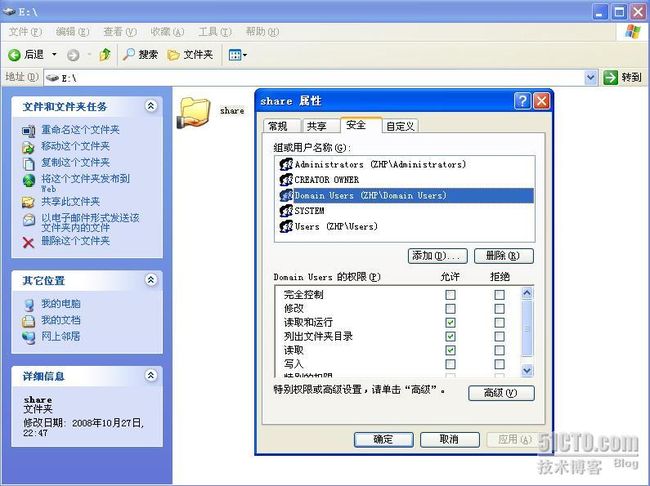The height and width of the screenshot is (486, 650).
Task: Click the publish to Web globe icon
Action: tap(29, 180)
